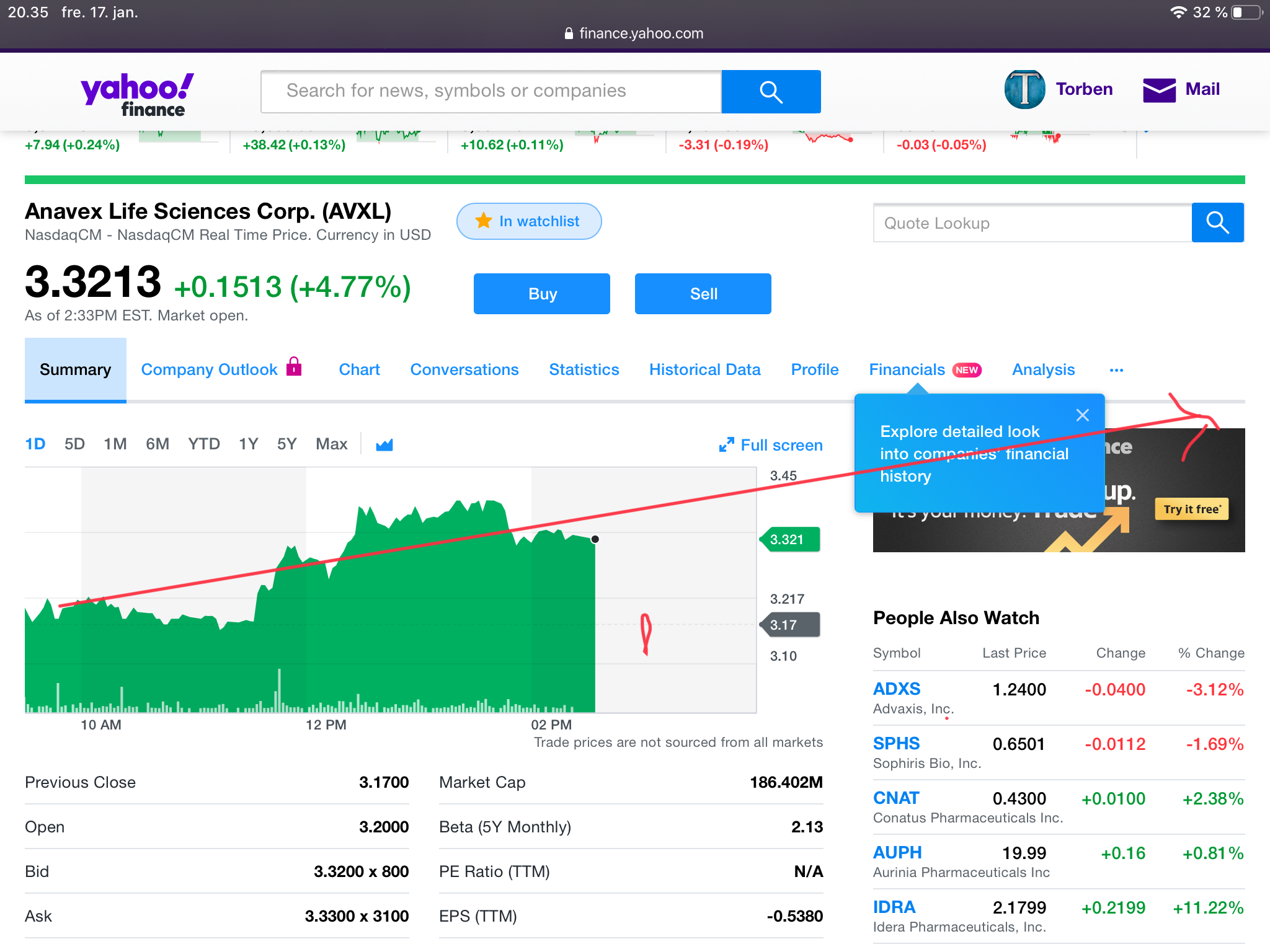1270x952 pixels.
Task: Click the +38.42 (+0.13%) index ticker
Action: [x=294, y=145]
